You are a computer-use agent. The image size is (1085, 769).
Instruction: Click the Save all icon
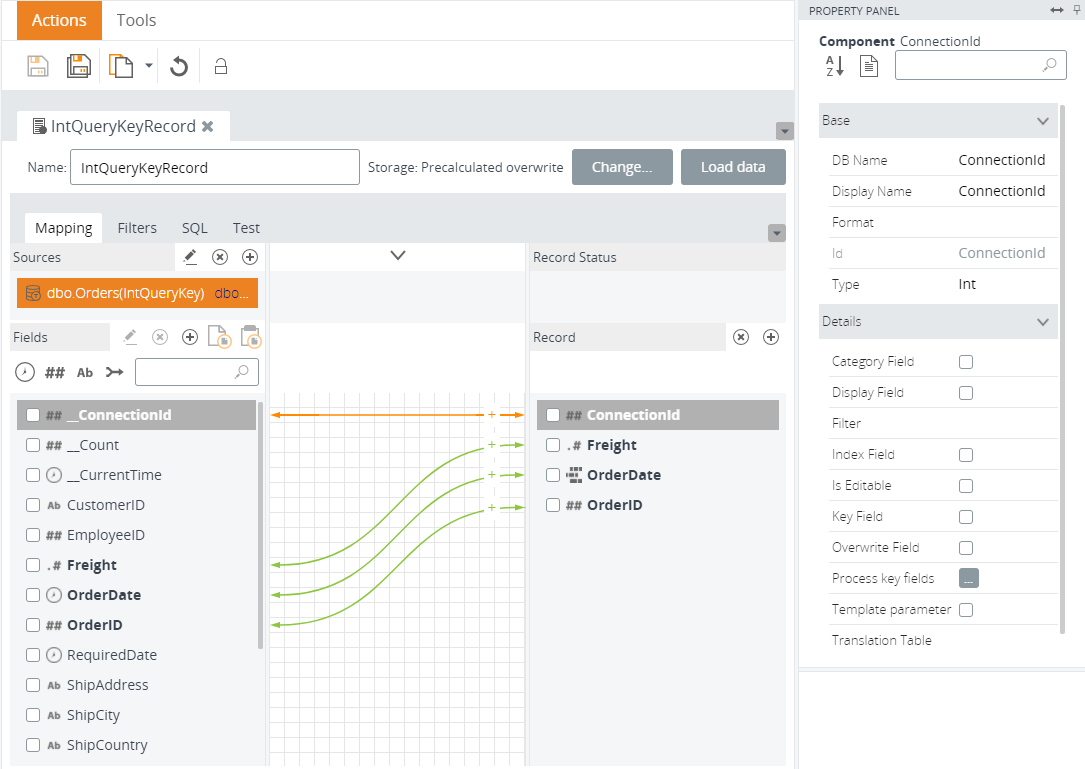click(x=79, y=66)
